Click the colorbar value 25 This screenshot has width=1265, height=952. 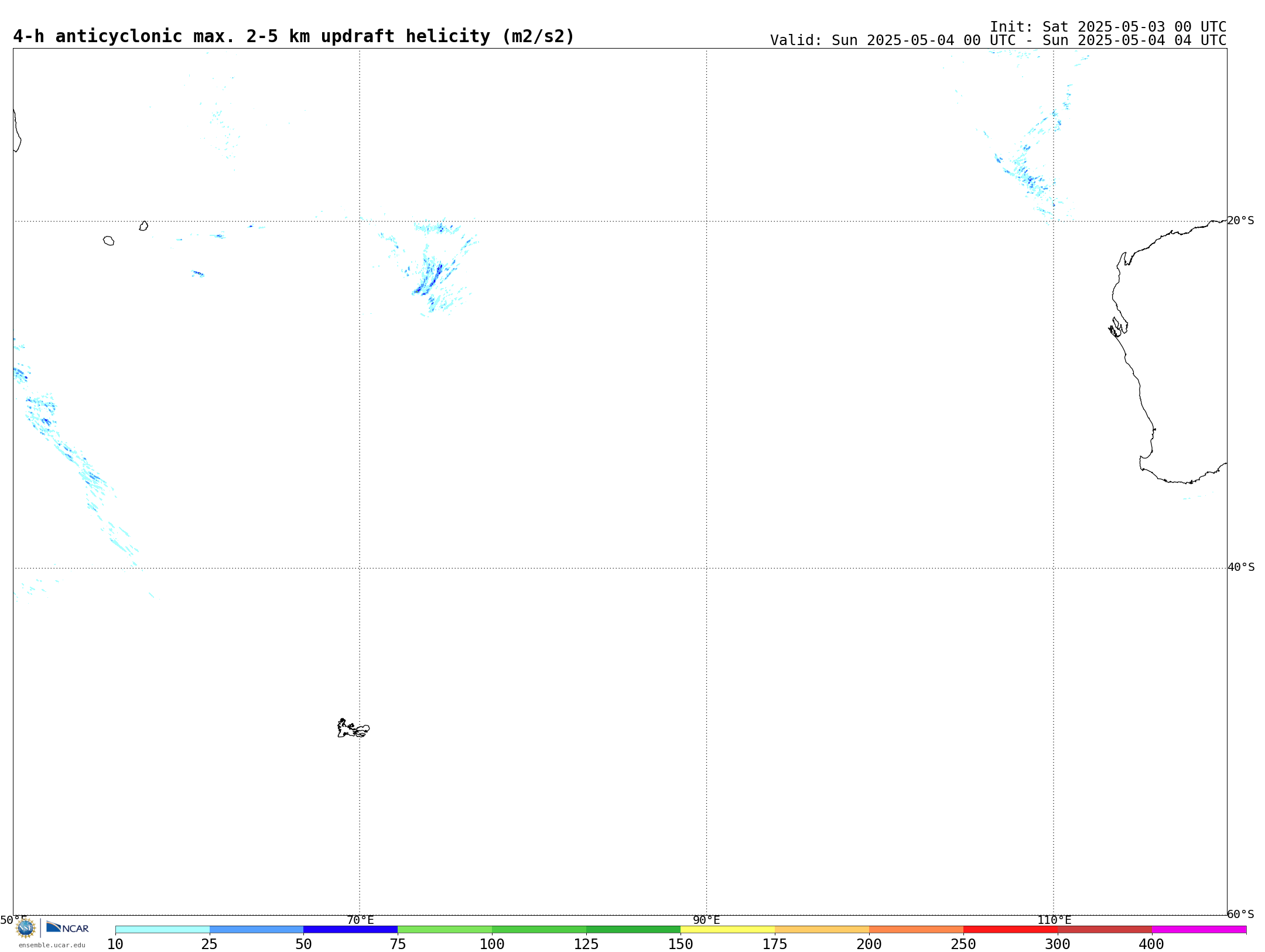210,944
